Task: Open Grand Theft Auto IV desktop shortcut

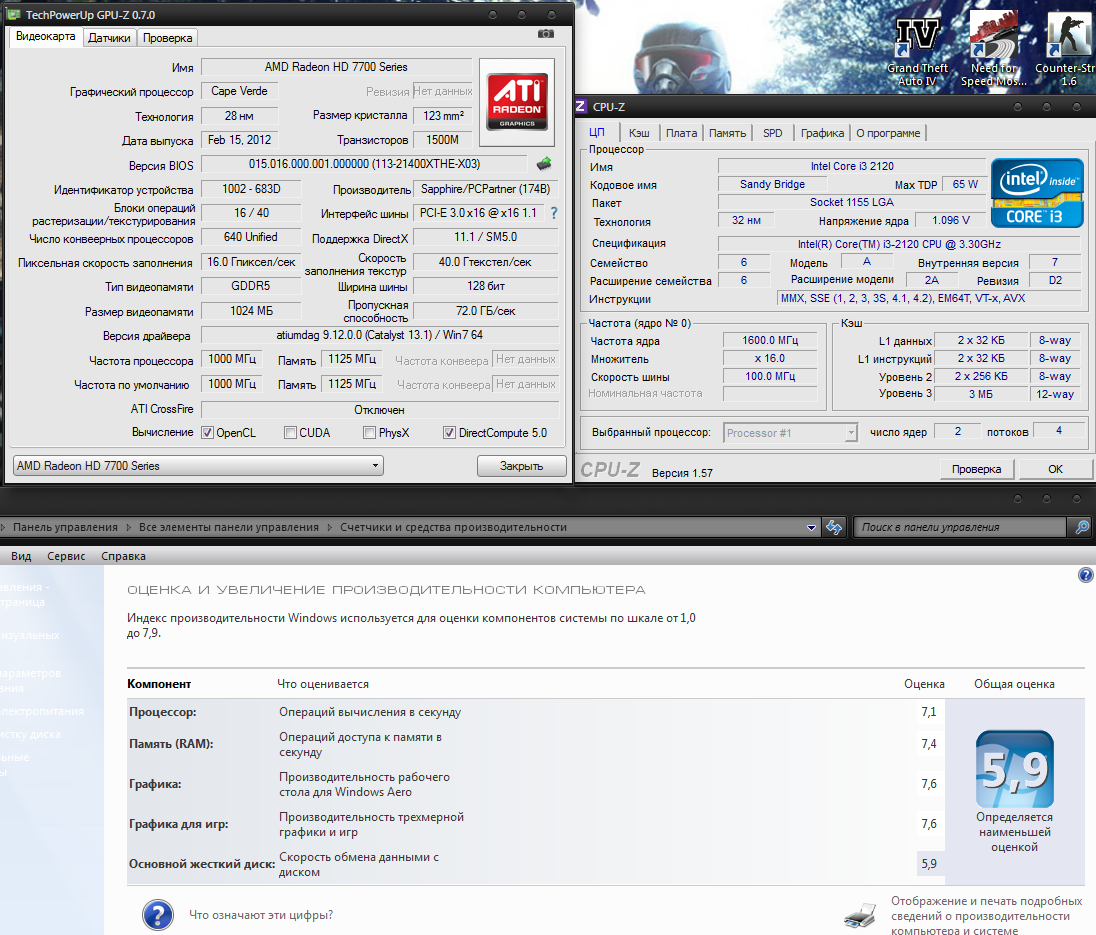Action: [917, 52]
